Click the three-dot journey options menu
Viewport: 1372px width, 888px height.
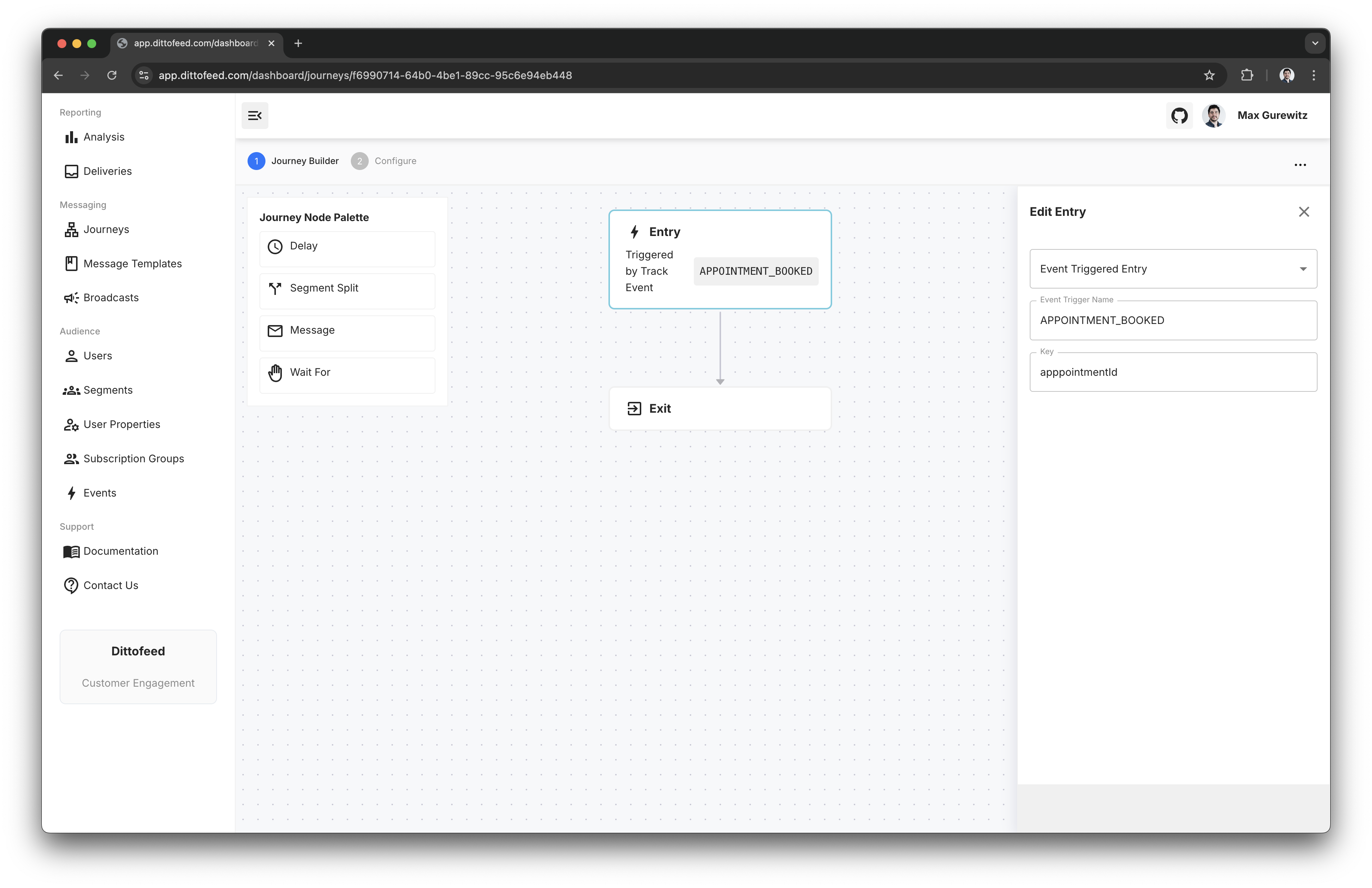click(1300, 165)
